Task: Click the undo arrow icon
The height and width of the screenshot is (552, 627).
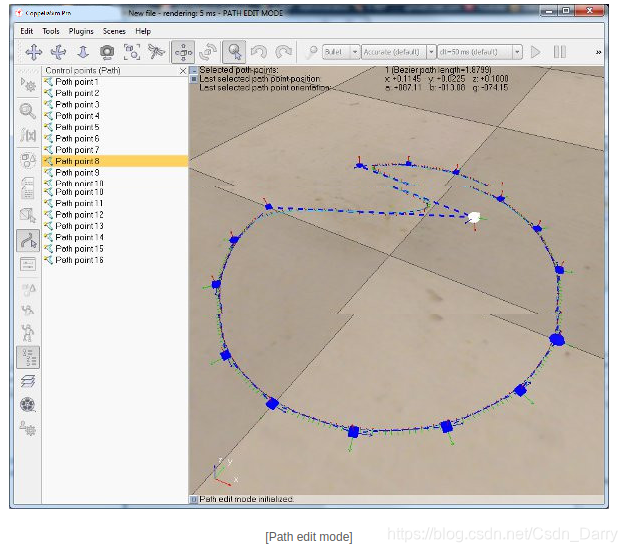Action: [x=259, y=52]
